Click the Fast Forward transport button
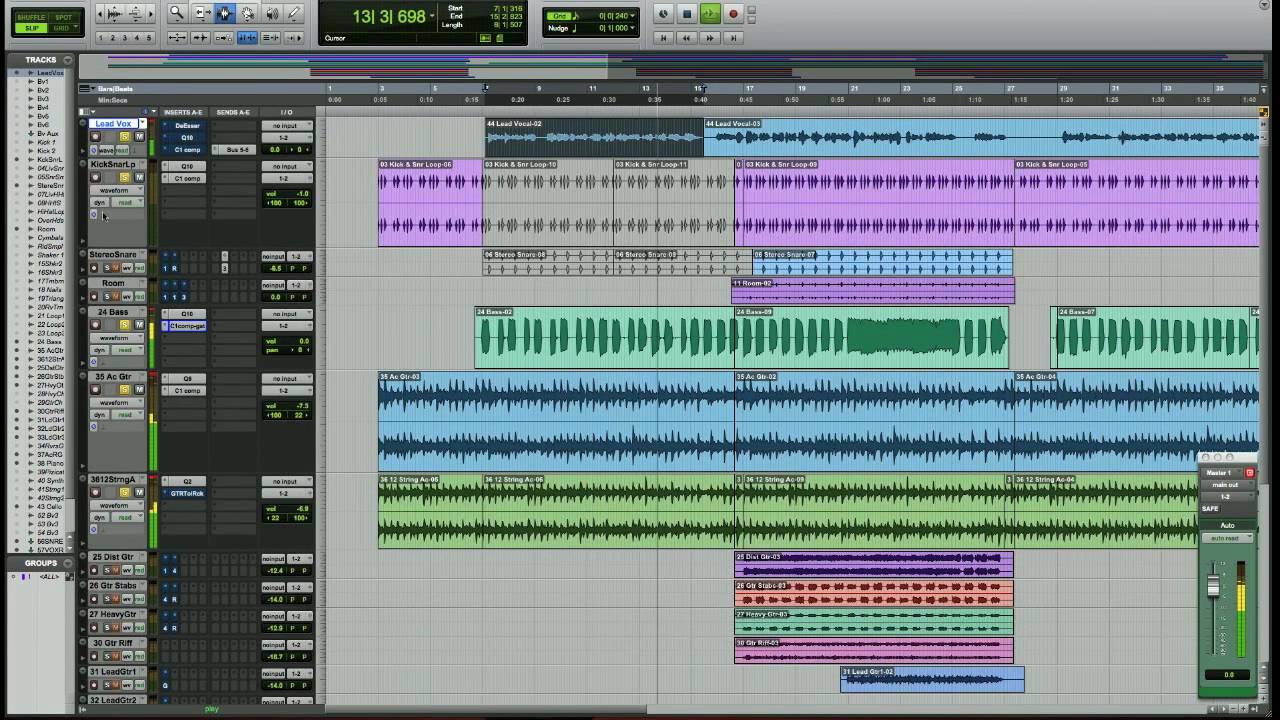 coord(710,38)
